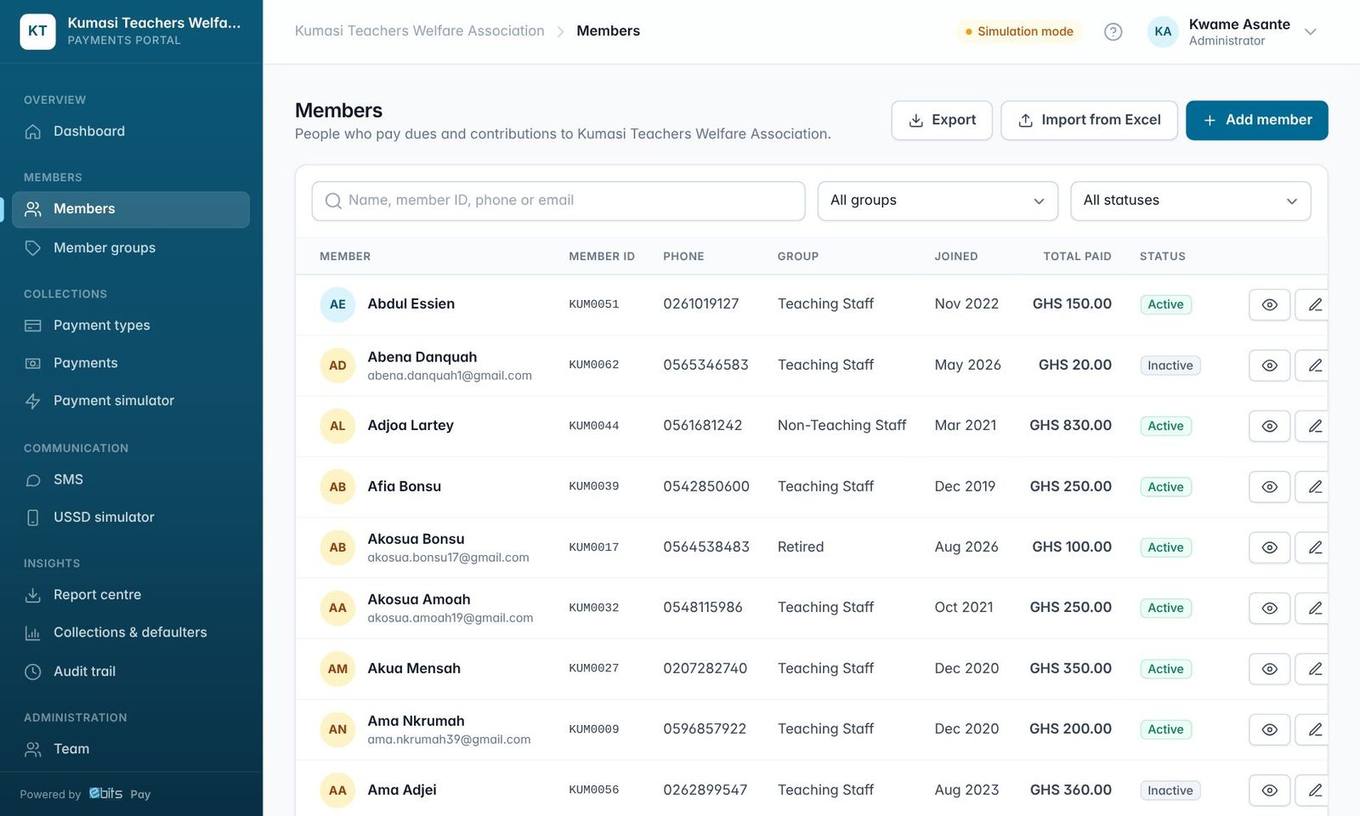The width and height of the screenshot is (1360, 816).
Task: Open Collections & defaulters report
Action: pyautogui.click(x=131, y=632)
